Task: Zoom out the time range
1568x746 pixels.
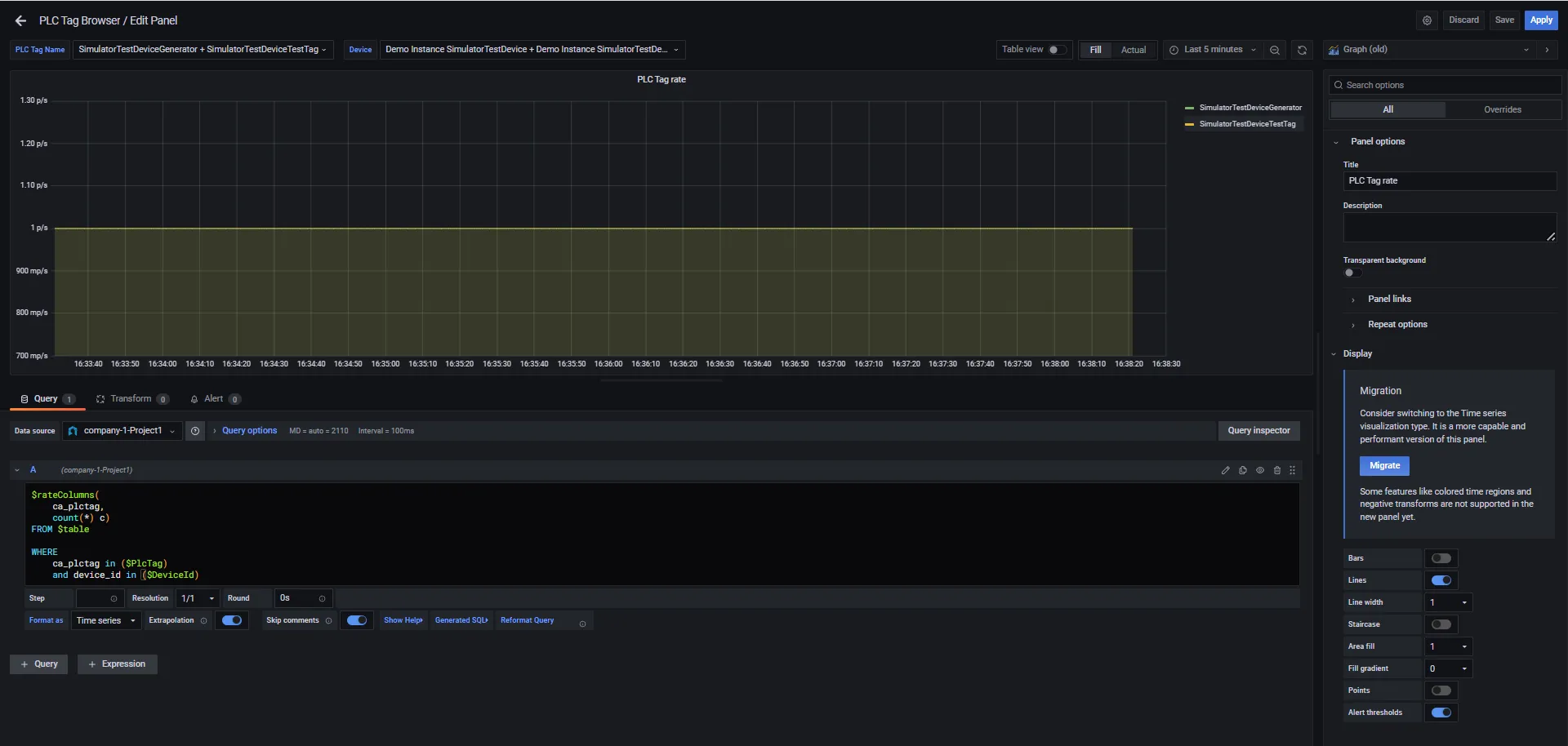Action: [1274, 50]
